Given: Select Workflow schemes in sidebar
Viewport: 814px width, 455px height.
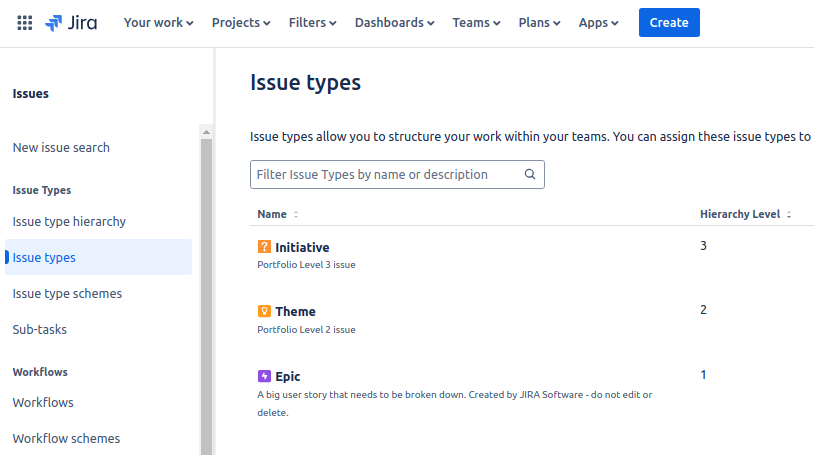Looking at the screenshot, I should tap(66, 438).
